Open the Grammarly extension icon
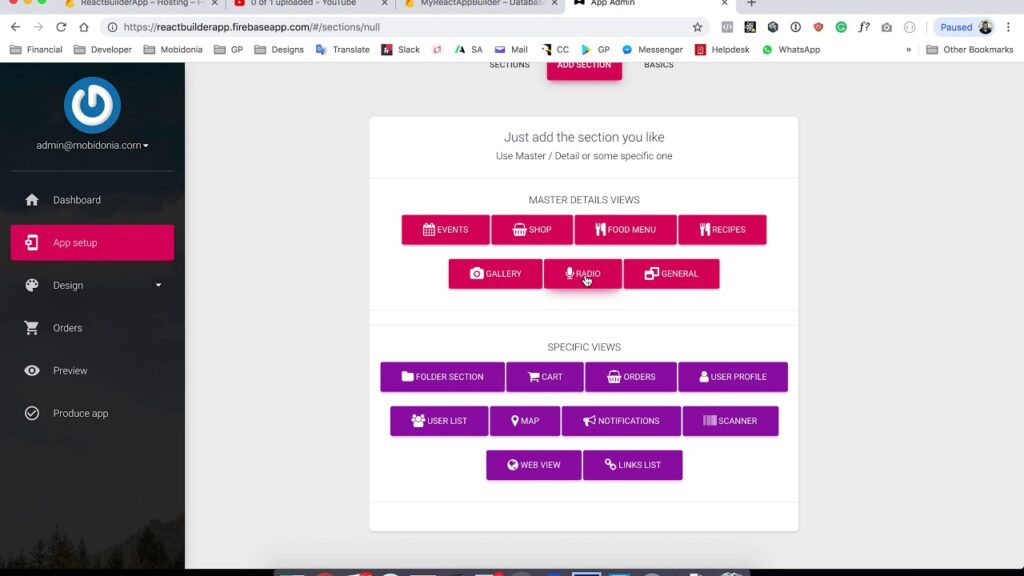Screen dimensions: 1024x576 841,27
